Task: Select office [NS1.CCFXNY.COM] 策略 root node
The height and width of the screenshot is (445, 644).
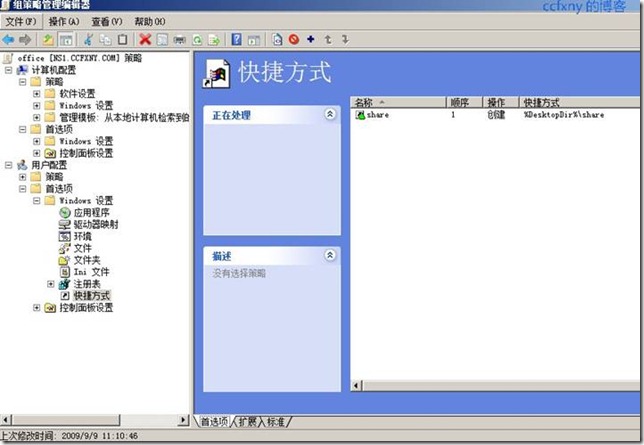Action: point(79,58)
